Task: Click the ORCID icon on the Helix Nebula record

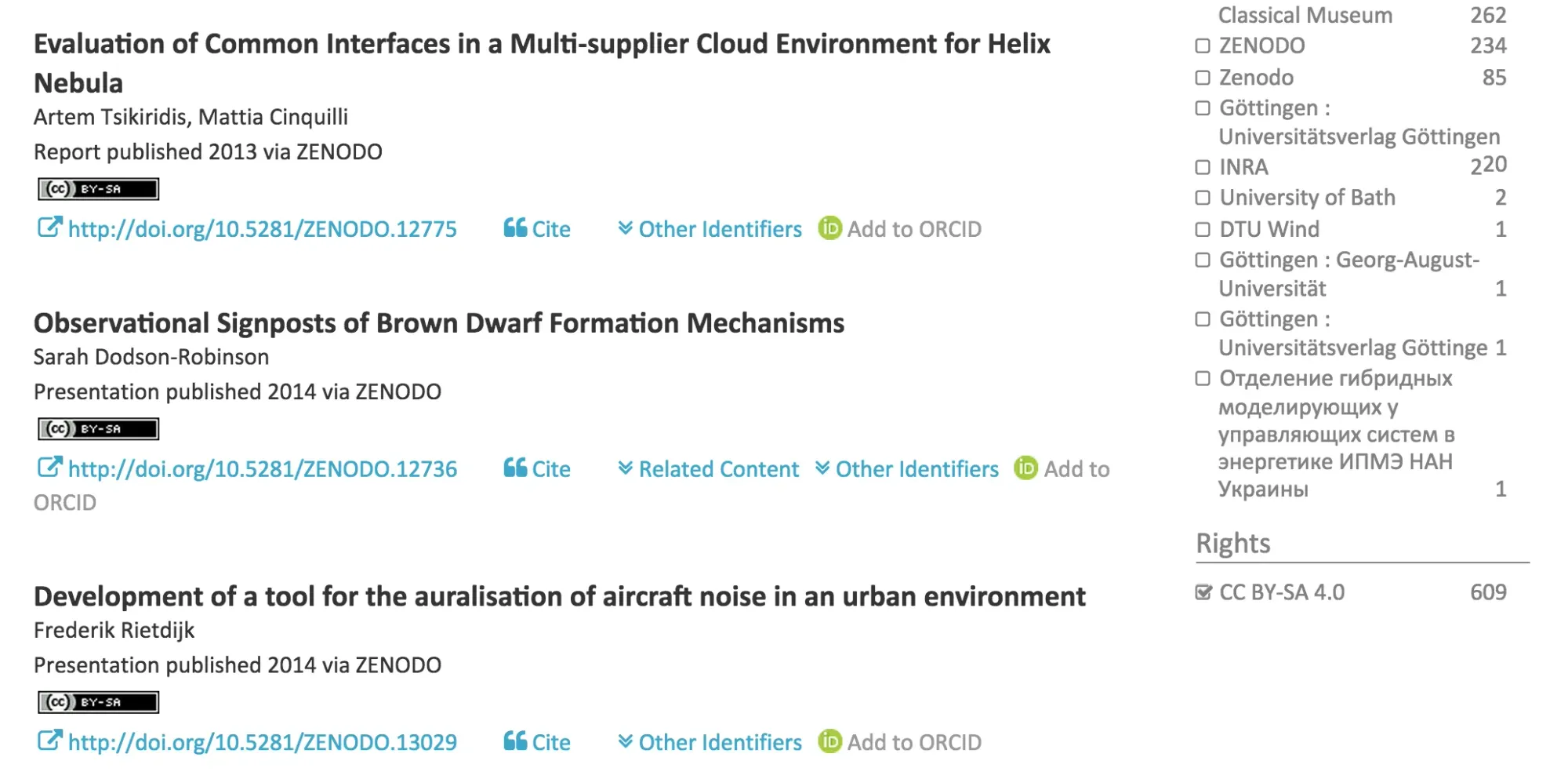Action: click(x=829, y=228)
